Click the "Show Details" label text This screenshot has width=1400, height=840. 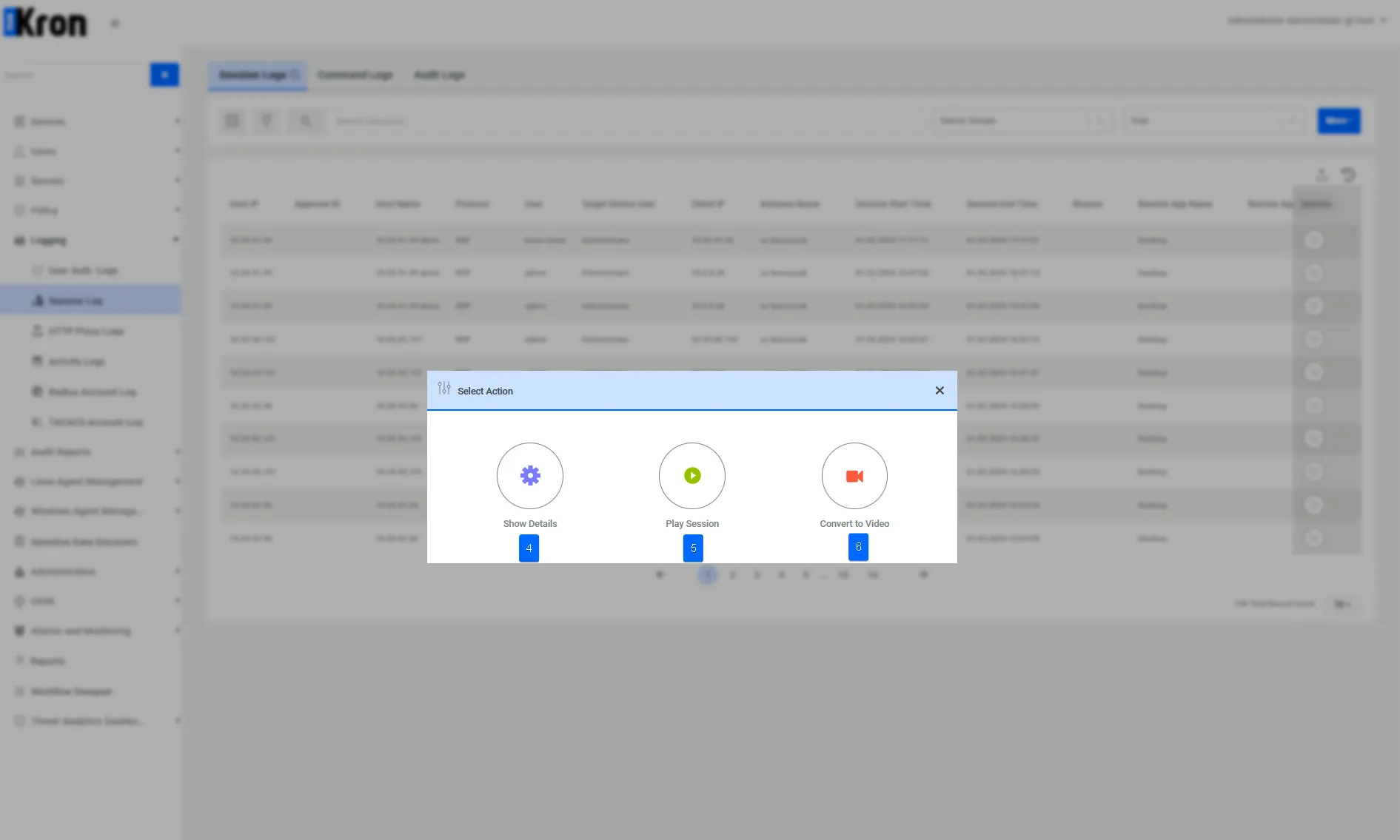click(x=530, y=524)
